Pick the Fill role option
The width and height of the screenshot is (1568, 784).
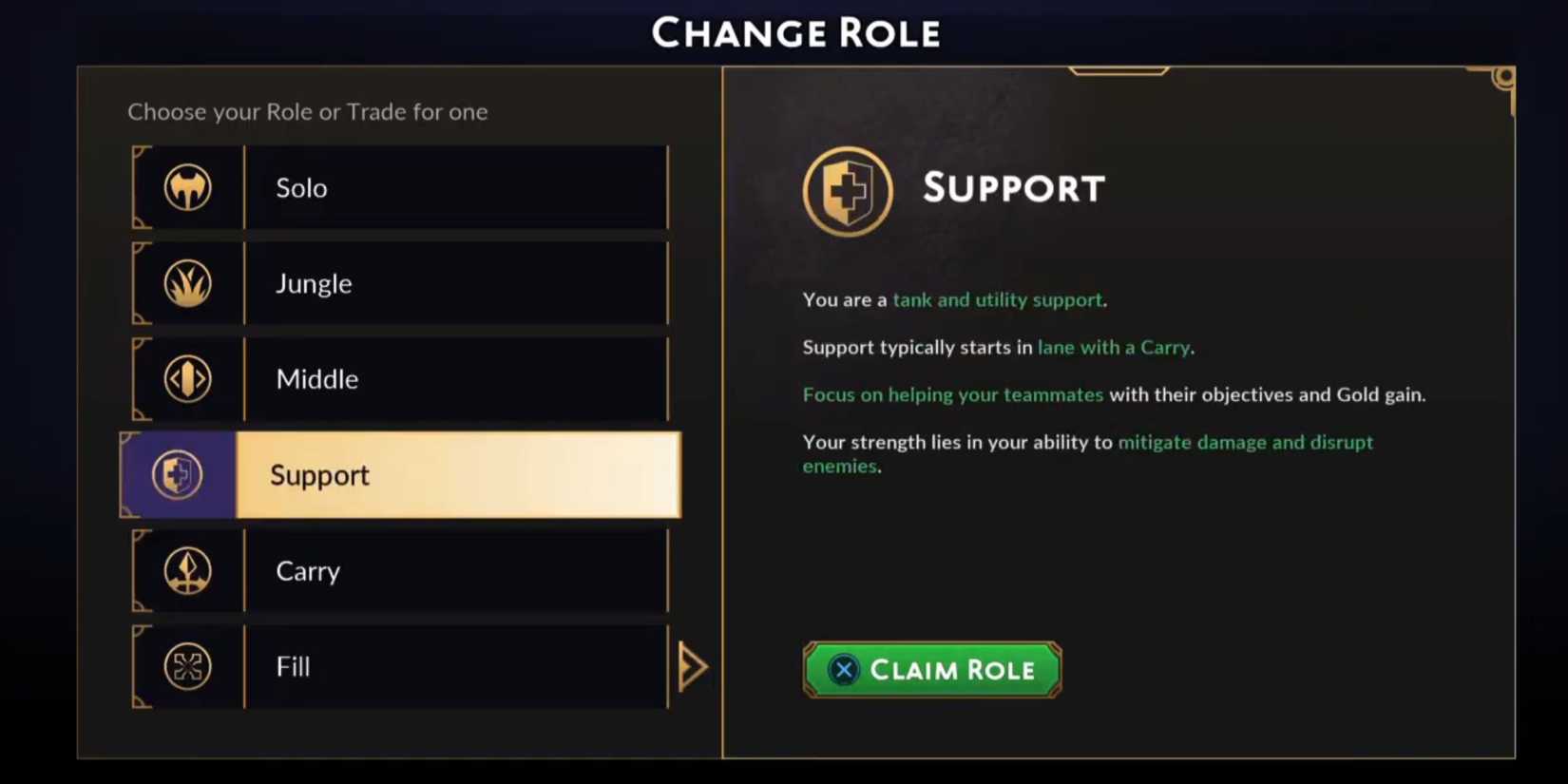[x=399, y=666]
